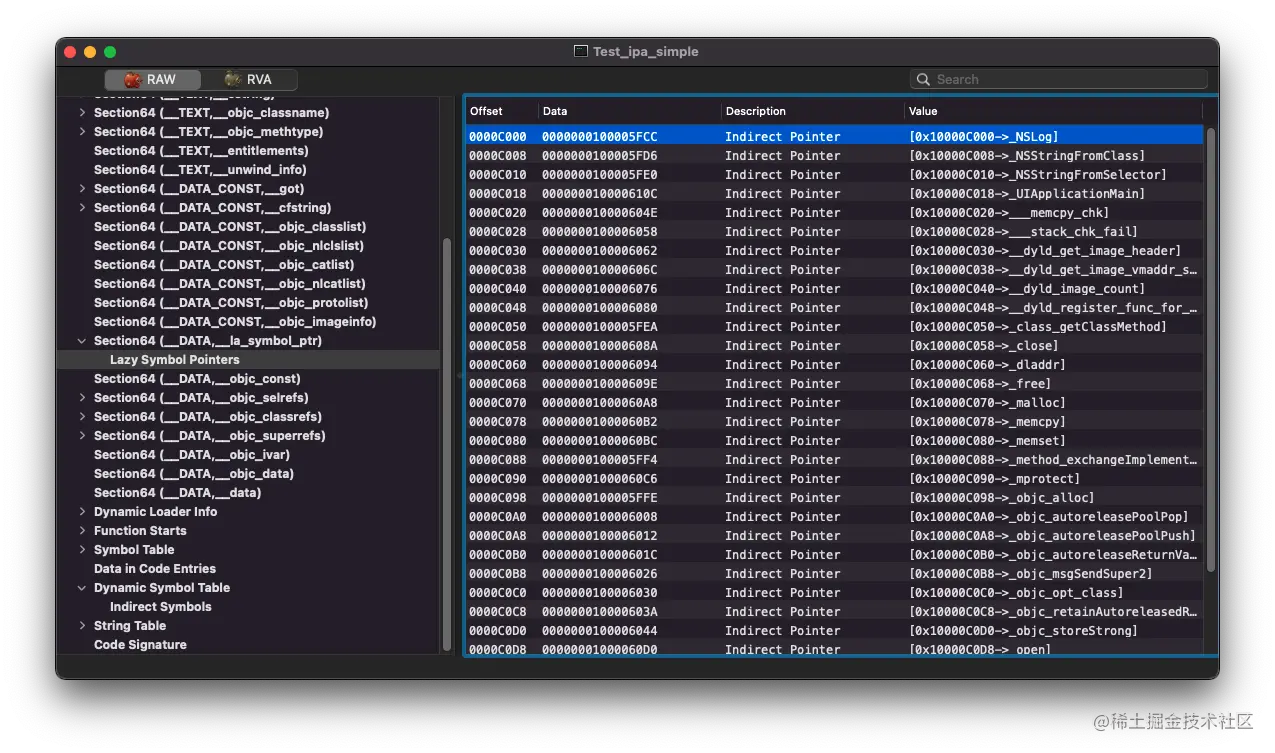
Task: Select the _objc_alloc value row
Action: coord(834,498)
